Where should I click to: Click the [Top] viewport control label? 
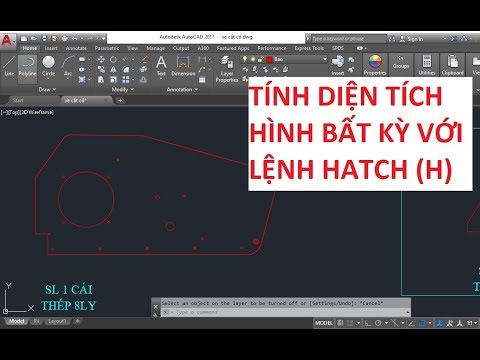14,112
